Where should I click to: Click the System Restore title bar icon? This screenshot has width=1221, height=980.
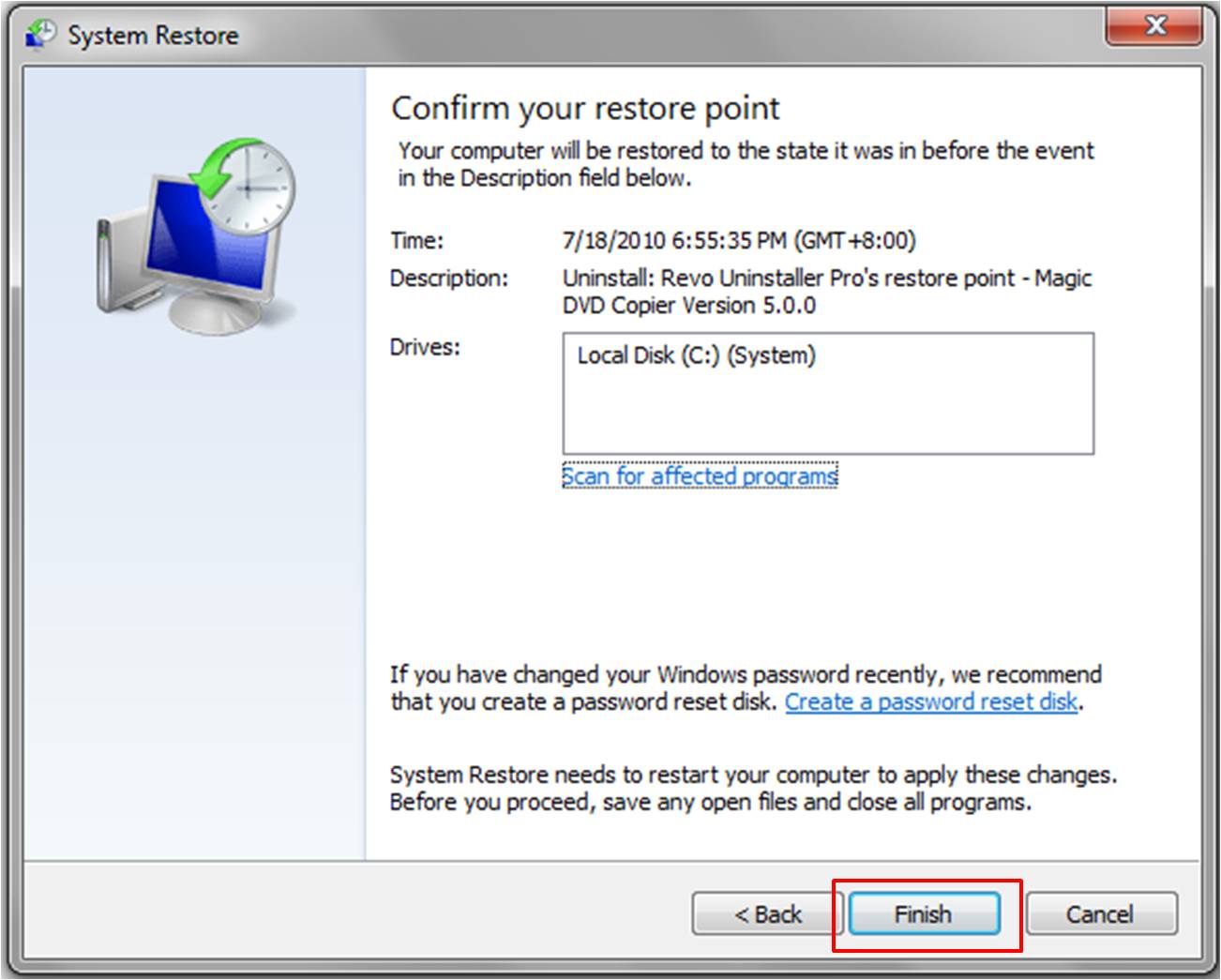39,35
